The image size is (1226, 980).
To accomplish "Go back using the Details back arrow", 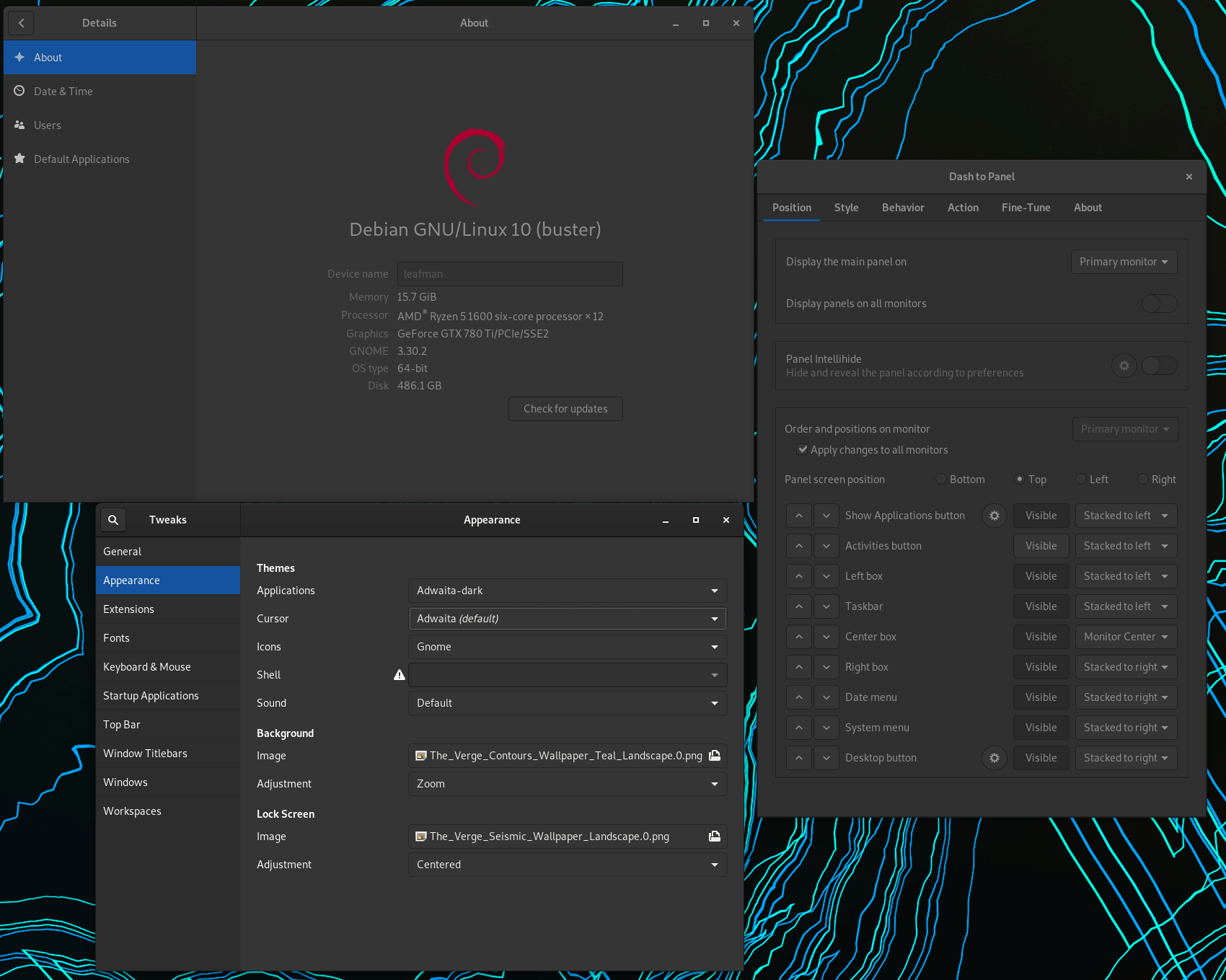I will (22, 23).
